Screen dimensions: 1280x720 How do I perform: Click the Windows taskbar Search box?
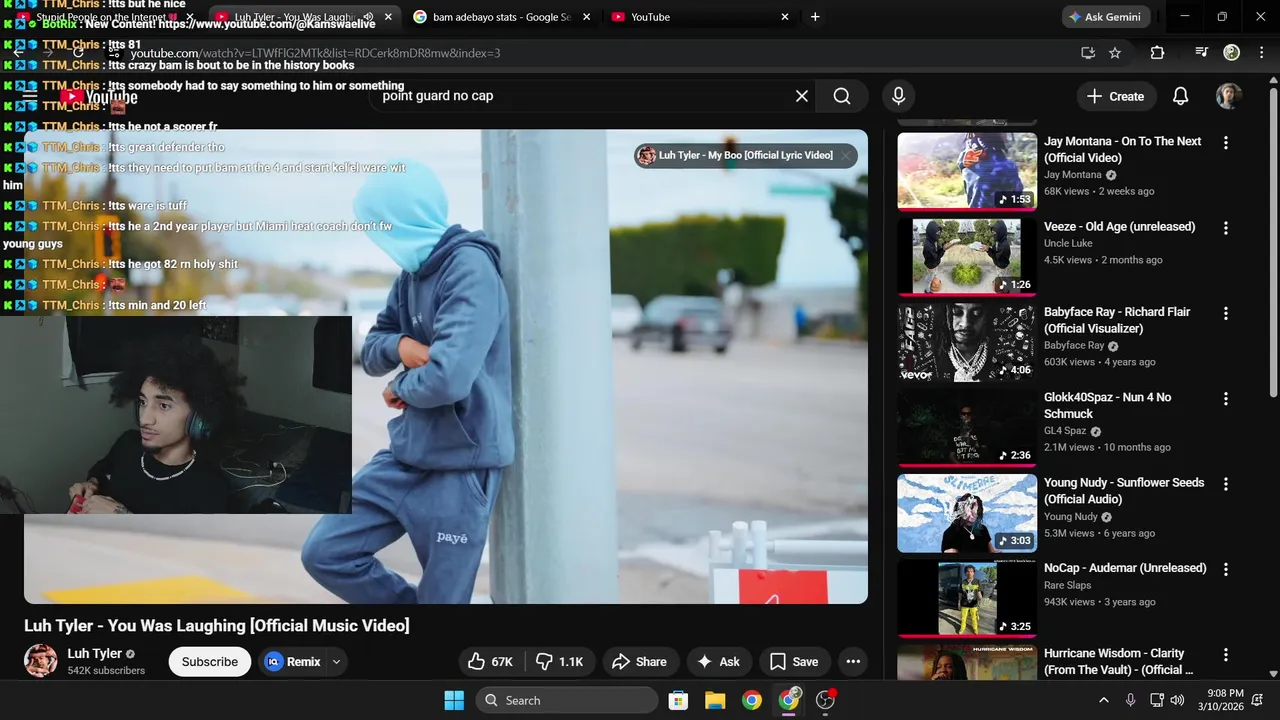point(567,700)
